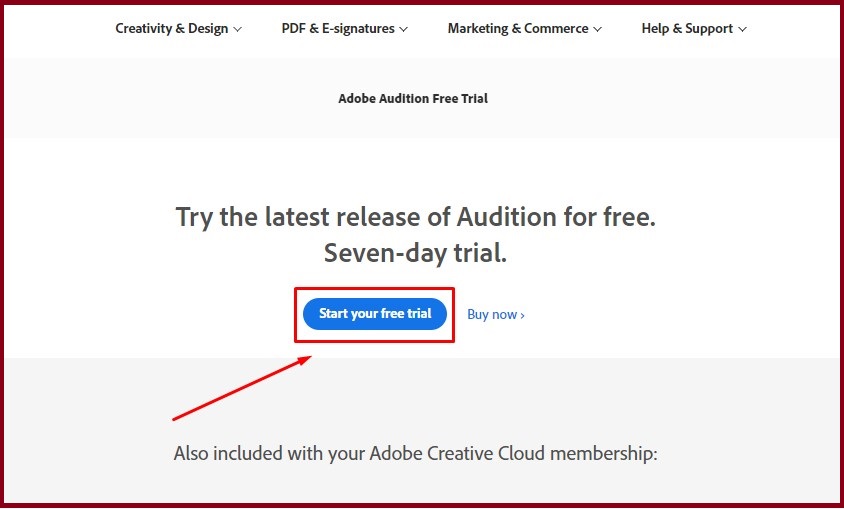
Task: Click the red arrow annotation
Action: point(240,388)
